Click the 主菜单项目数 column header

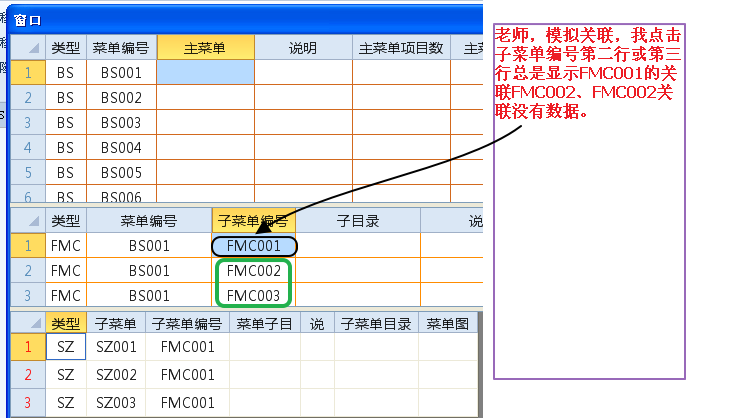pos(401,47)
